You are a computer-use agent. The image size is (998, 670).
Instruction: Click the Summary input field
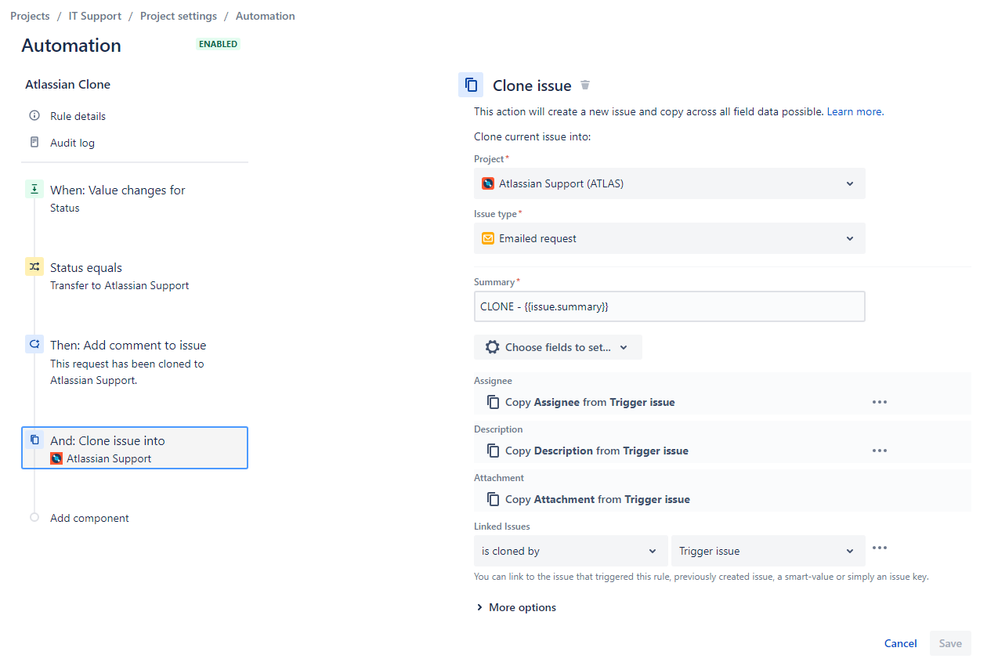[670, 306]
